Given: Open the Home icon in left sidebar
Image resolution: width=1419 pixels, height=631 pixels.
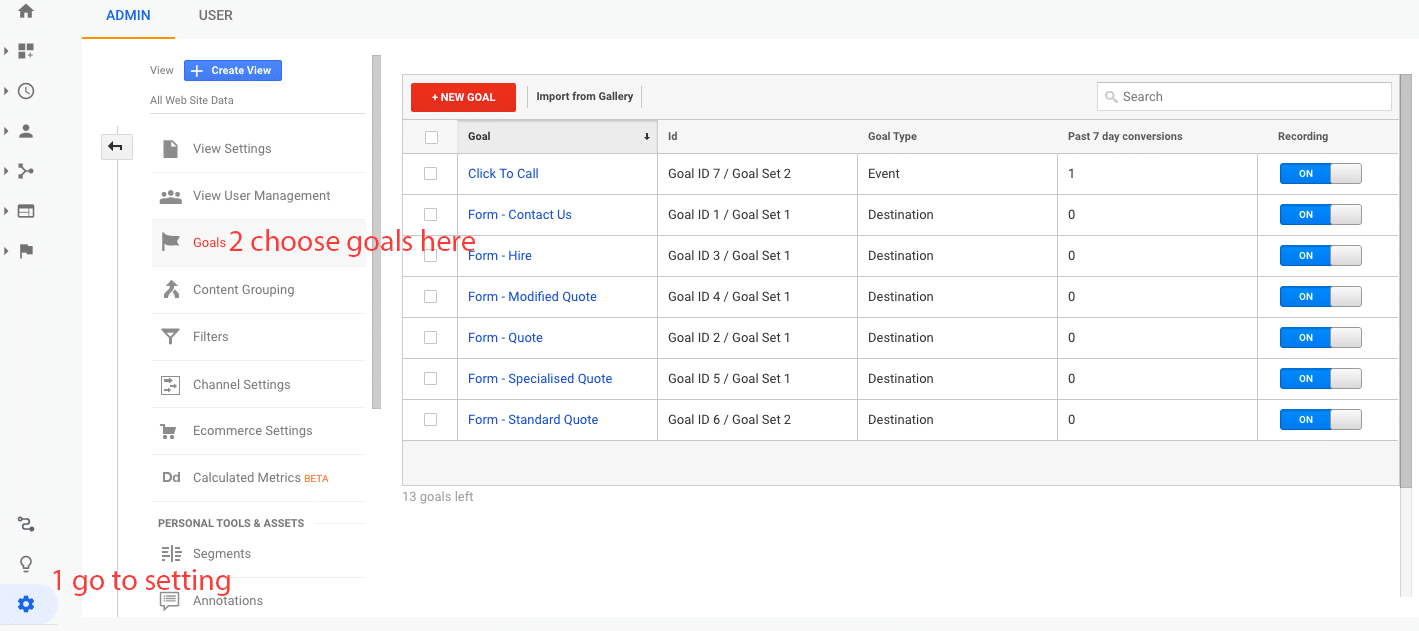Looking at the screenshot, I should click(26, 11).
